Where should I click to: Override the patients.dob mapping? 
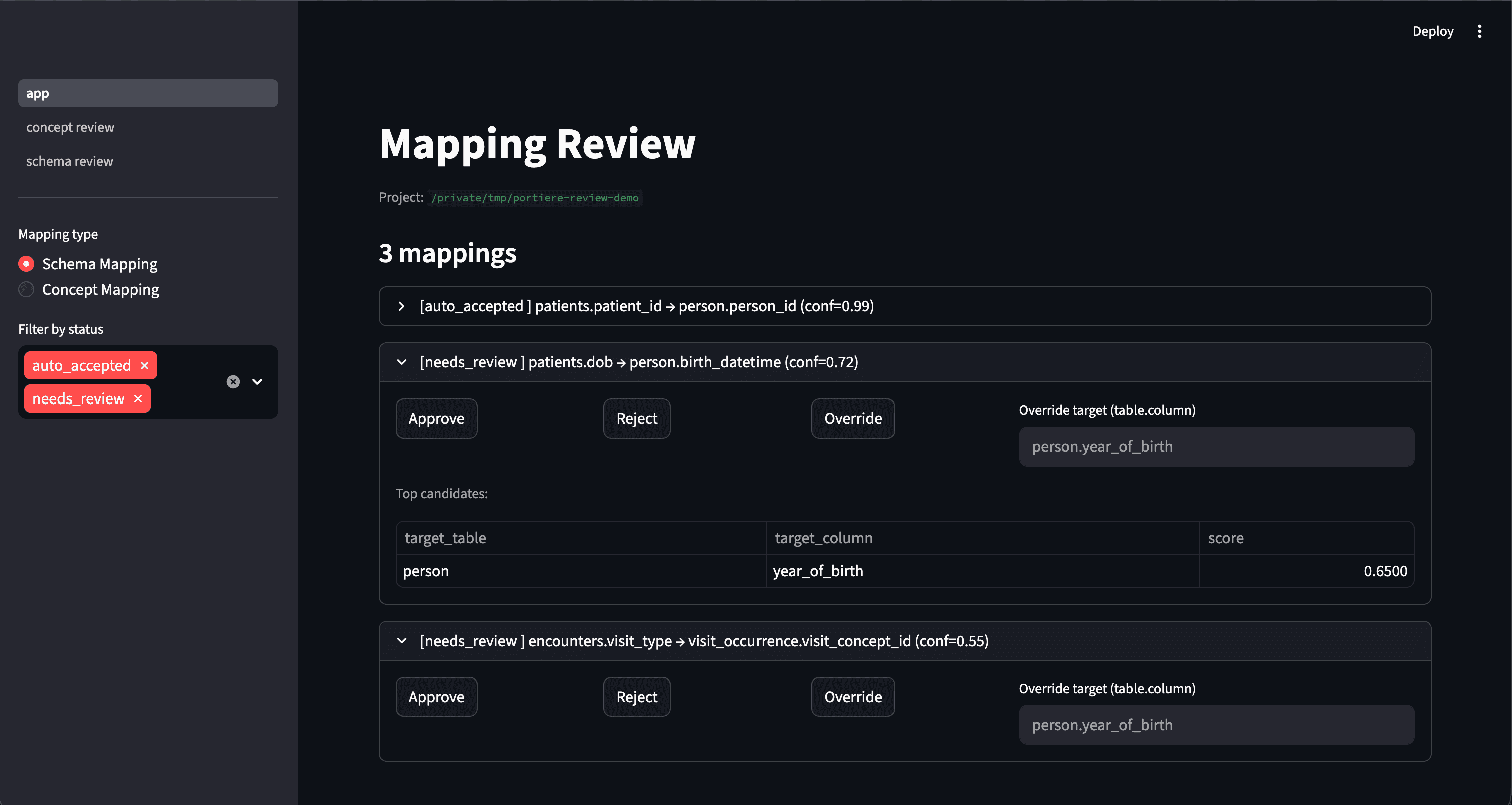click(853, 419)
